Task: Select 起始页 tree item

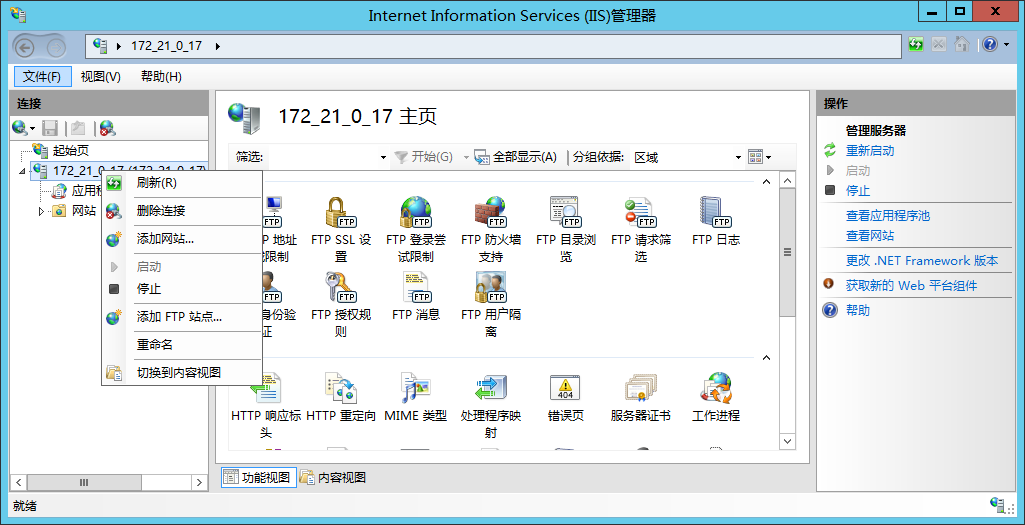Action: click(71, 151)
